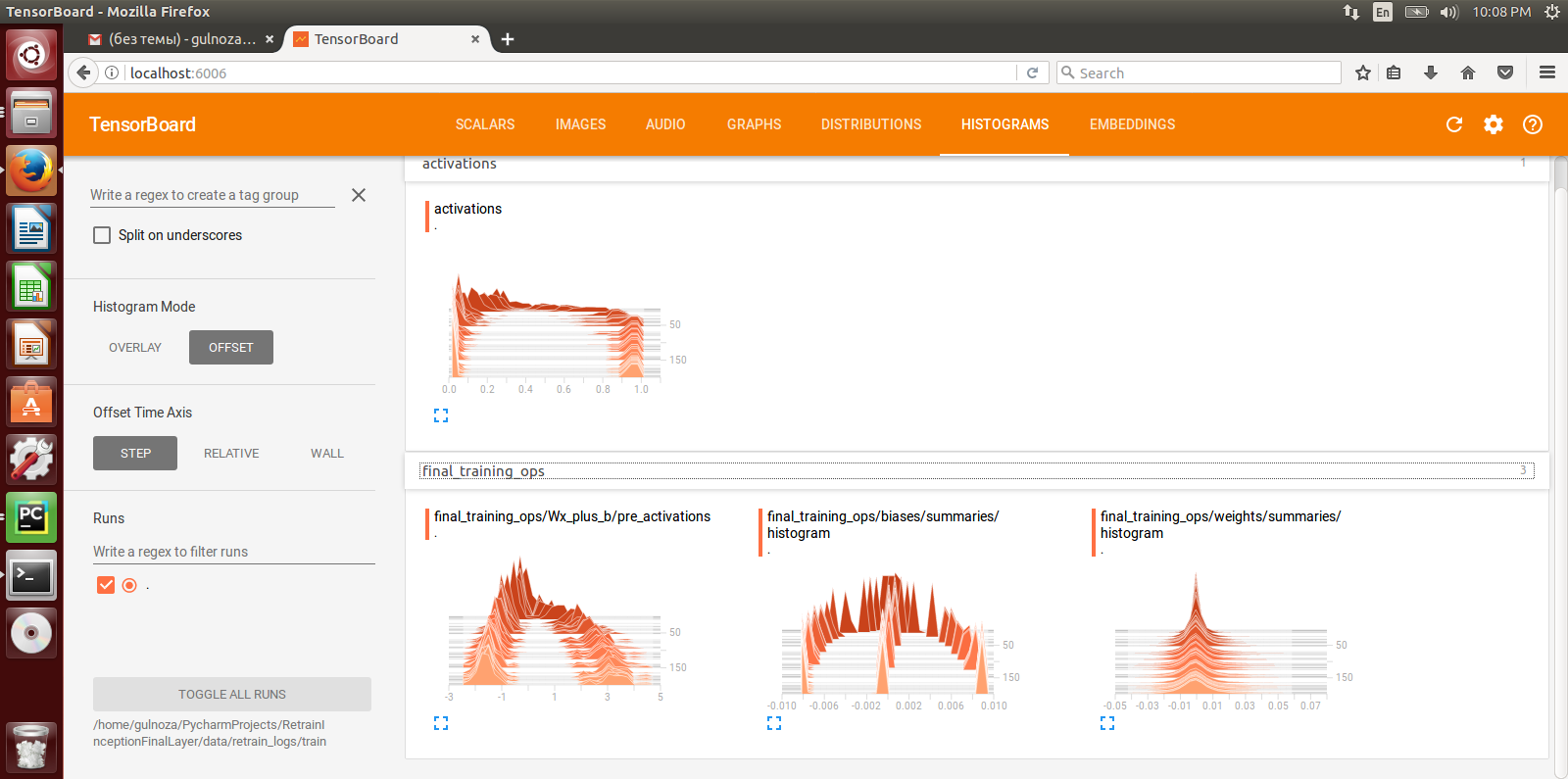Open the AUDIO tab
The image size is (1568, 779).
(665, 124)
